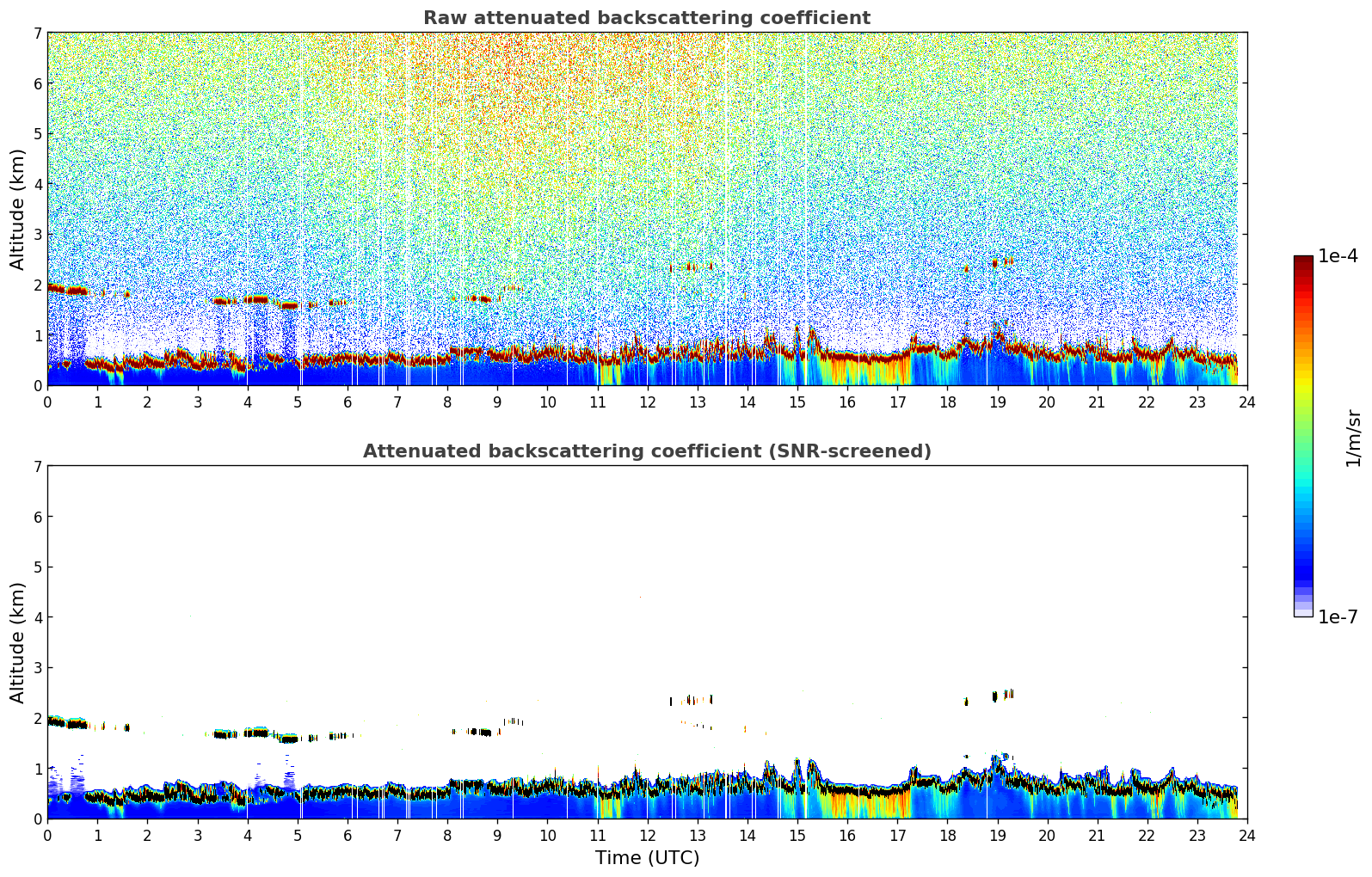Image resolution: width=1372 pixels, height=877 pixels.
Task: Click altitude tick "4" on the SNR-screened plot
Action: 38,617
